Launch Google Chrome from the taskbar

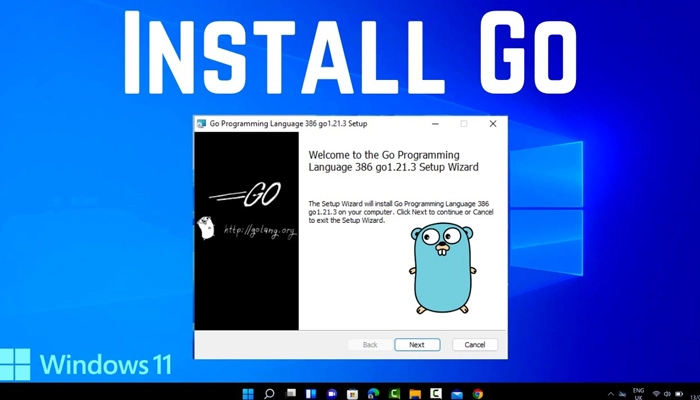tap(477, 393)
